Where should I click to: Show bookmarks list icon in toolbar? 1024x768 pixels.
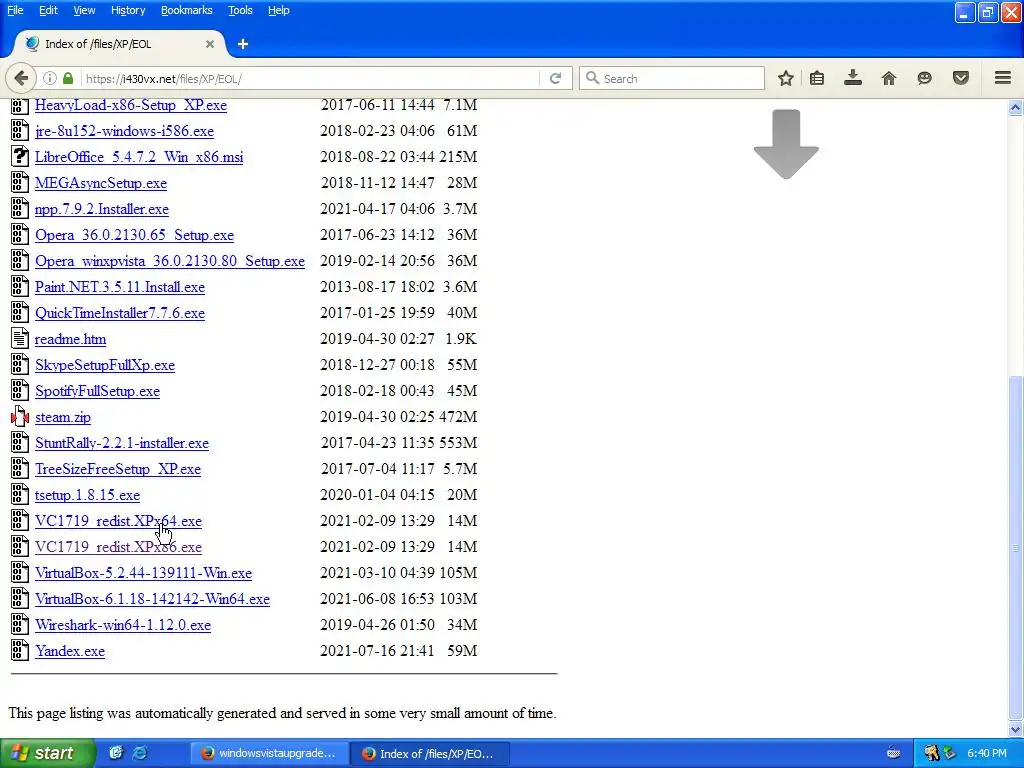(x=817, y=78)
